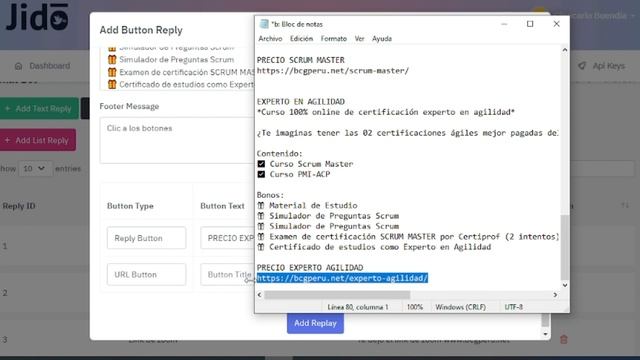Click the Dashboard home icon
The width and height of the screenshot is (640, 360).
(x=18, y=66)
